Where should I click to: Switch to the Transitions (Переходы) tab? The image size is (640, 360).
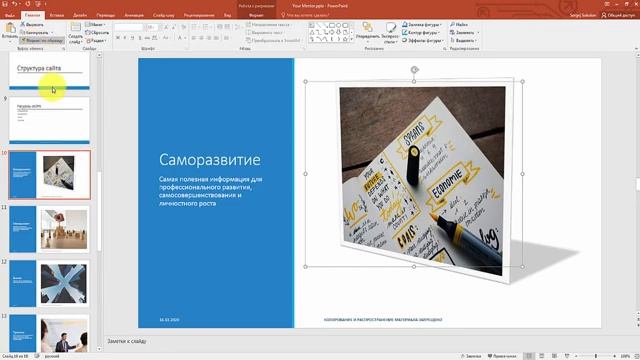pos(106,15)
